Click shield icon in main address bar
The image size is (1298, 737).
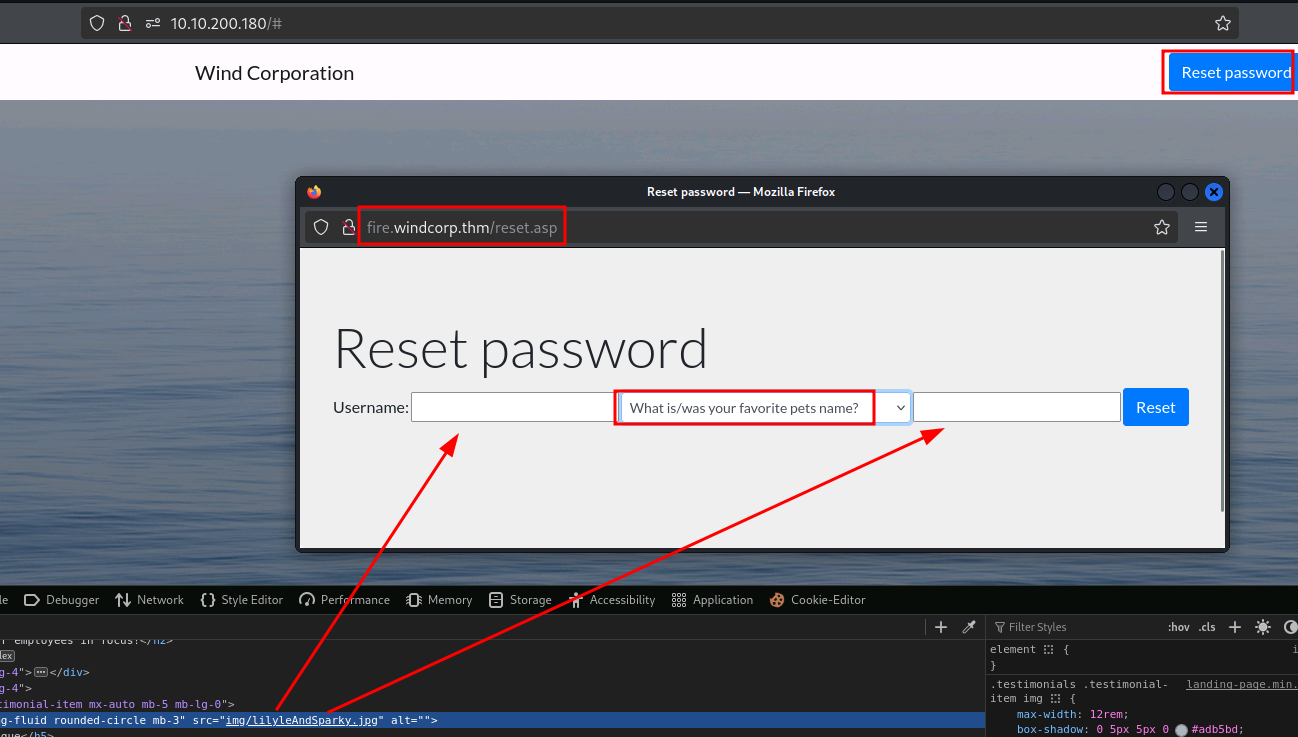click(x=97, y=23)
